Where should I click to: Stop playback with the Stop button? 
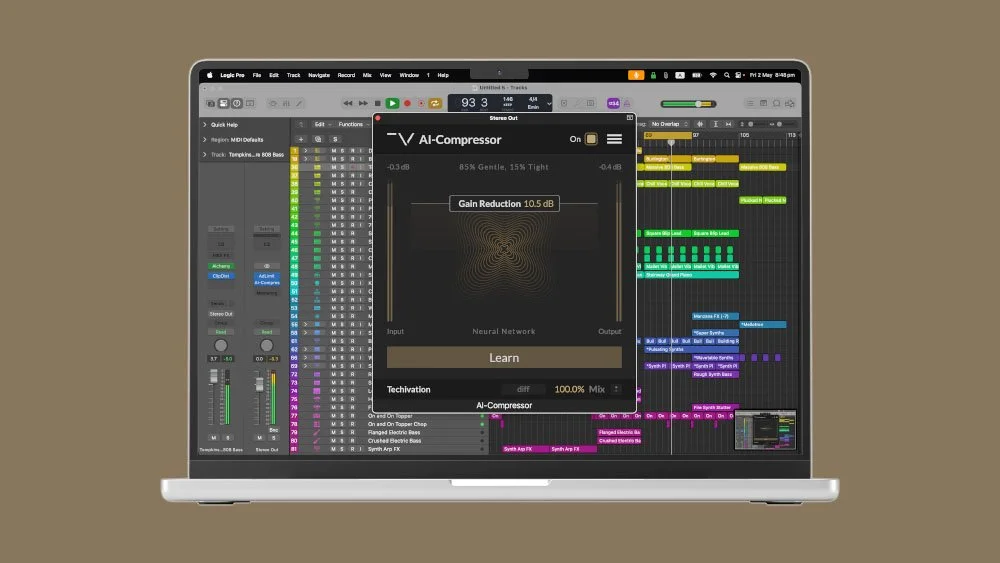378,103
